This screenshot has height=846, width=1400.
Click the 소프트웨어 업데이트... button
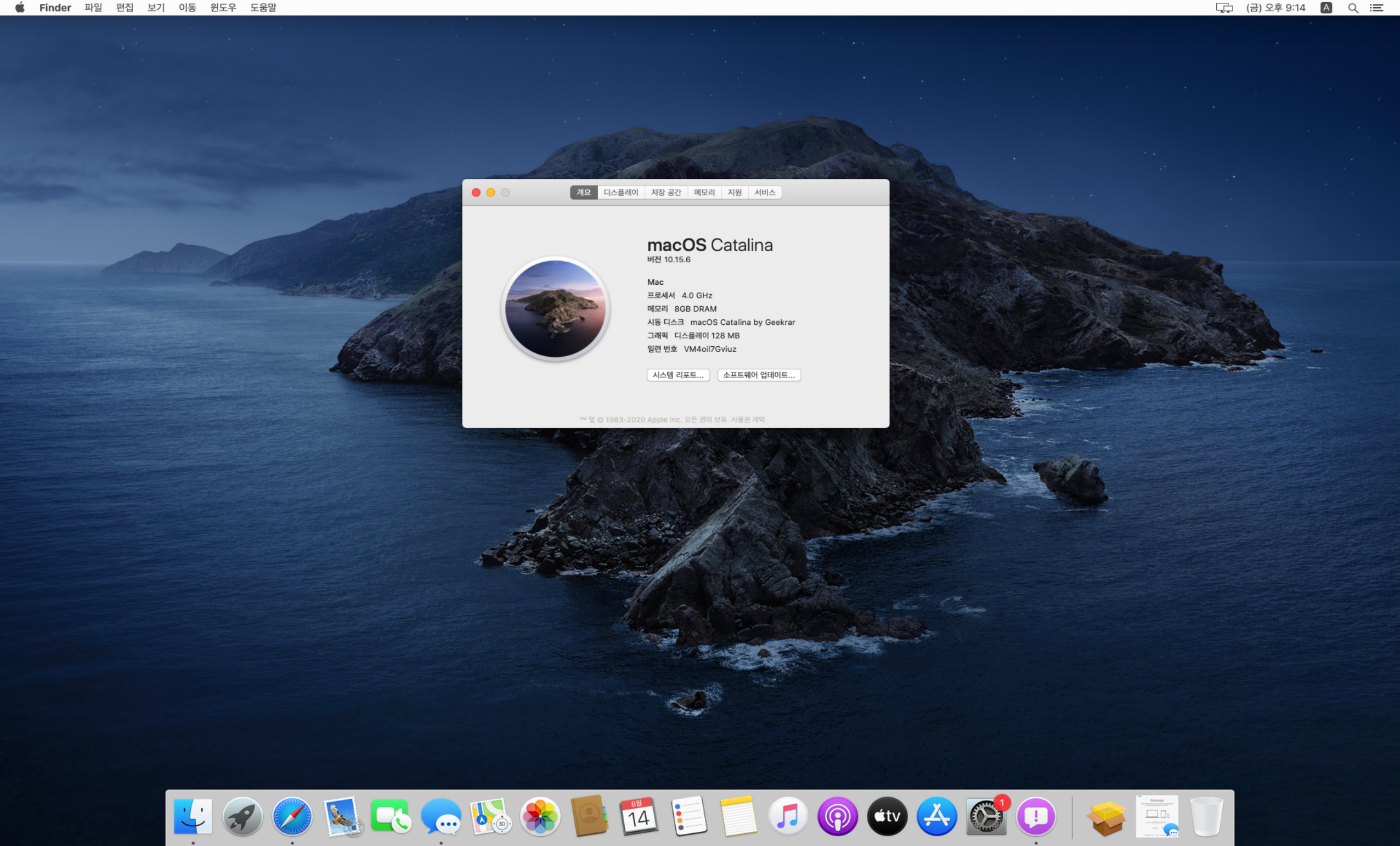coord(759,375)
